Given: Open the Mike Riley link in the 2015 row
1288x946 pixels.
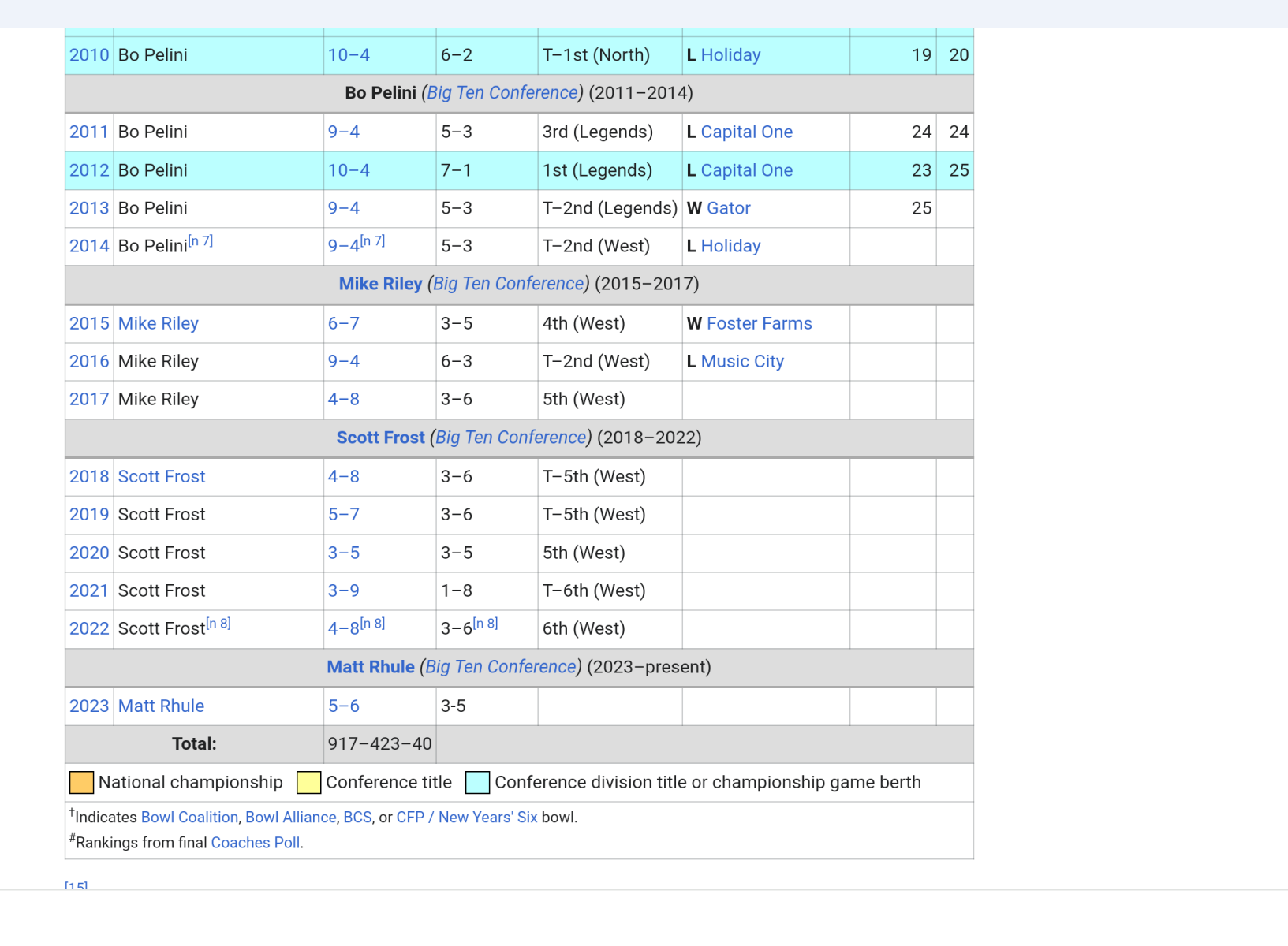Looking at the screenshot, I should (x=159, y=323).
